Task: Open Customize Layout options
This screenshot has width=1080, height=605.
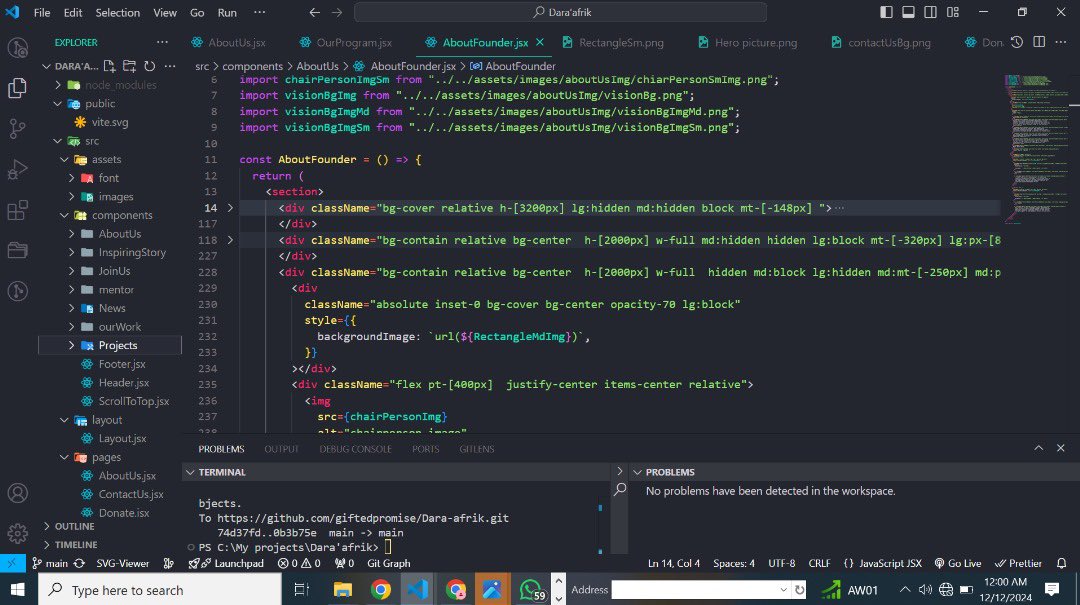Action: (953, 12)
